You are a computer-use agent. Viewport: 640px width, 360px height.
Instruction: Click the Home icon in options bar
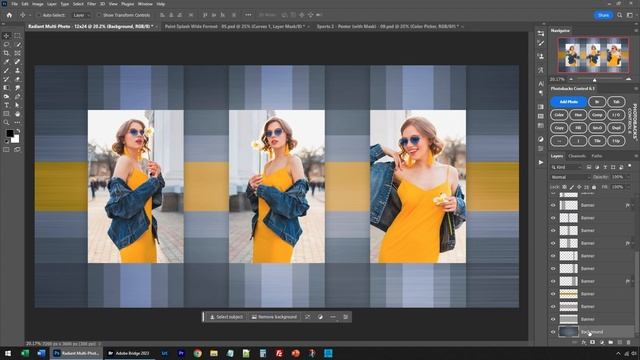point(9,15)
